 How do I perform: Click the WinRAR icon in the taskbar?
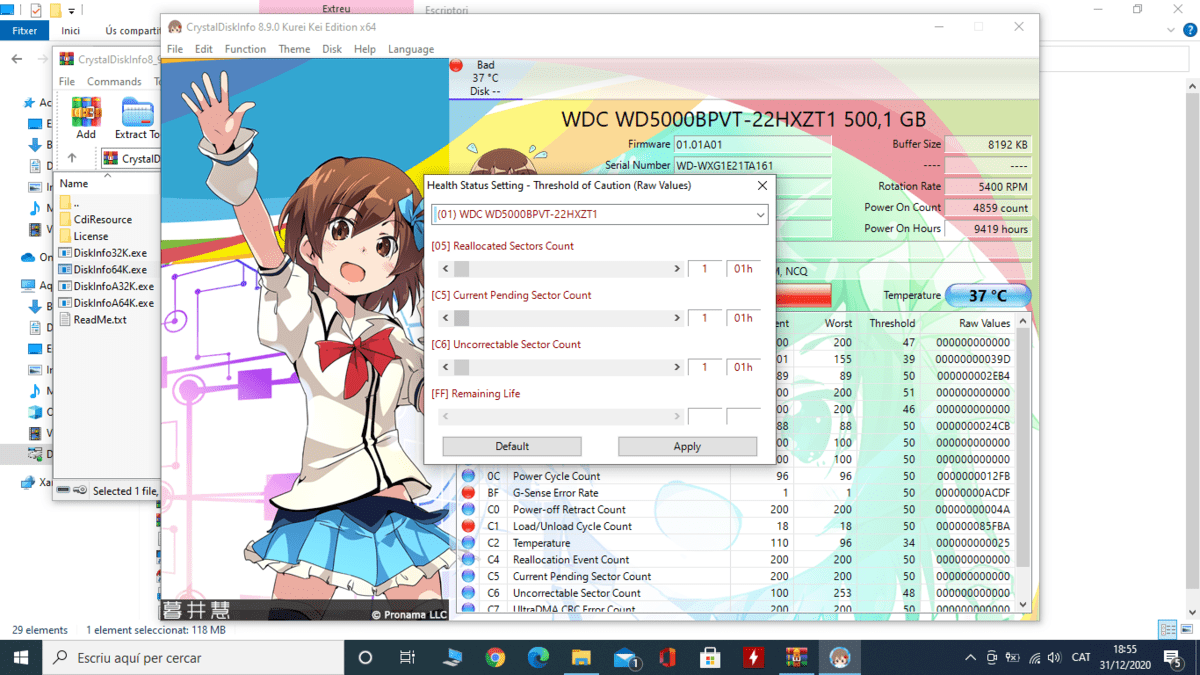pos(796,658)
